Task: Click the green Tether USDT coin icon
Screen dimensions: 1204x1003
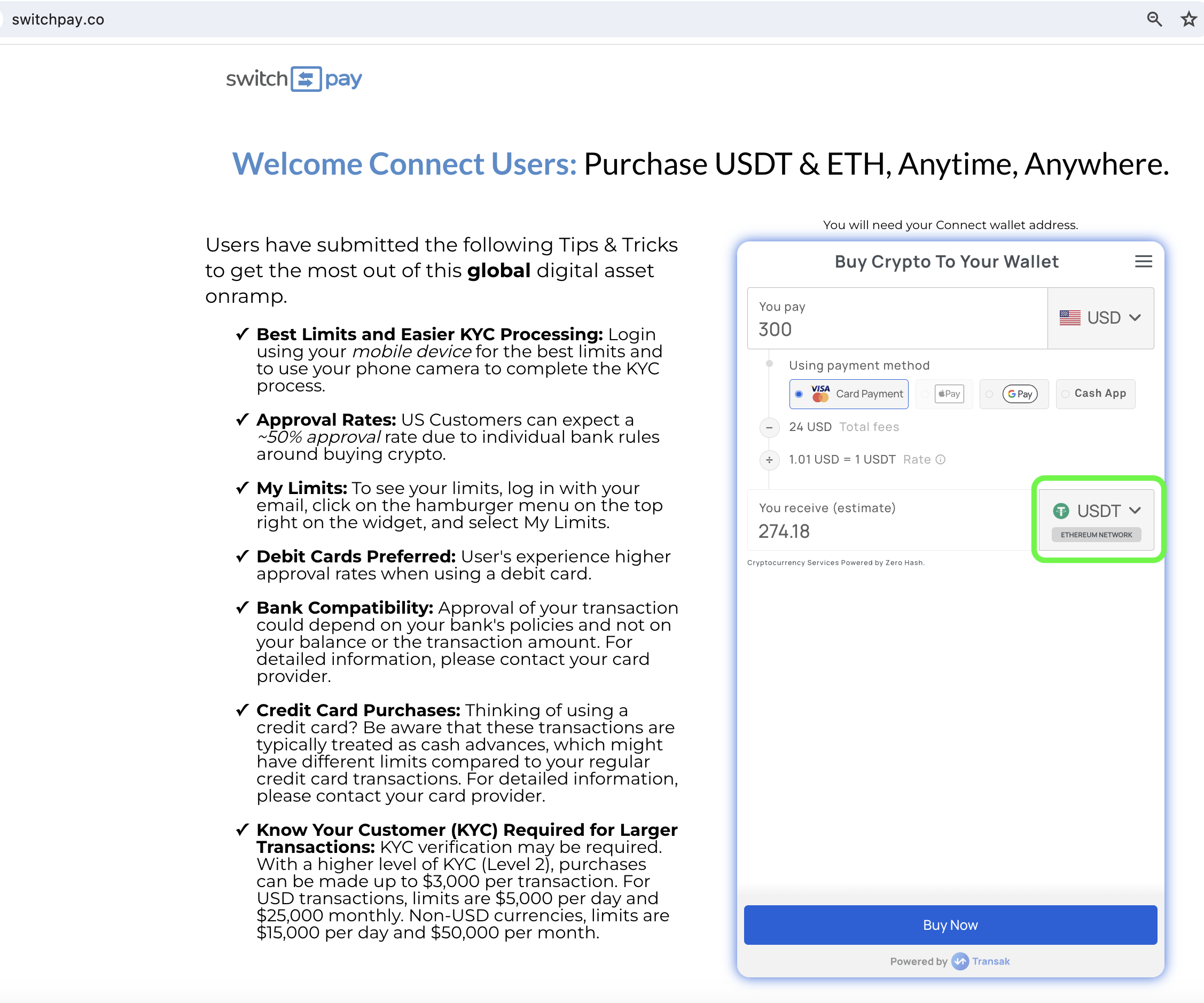Action: pos(1061,511)
